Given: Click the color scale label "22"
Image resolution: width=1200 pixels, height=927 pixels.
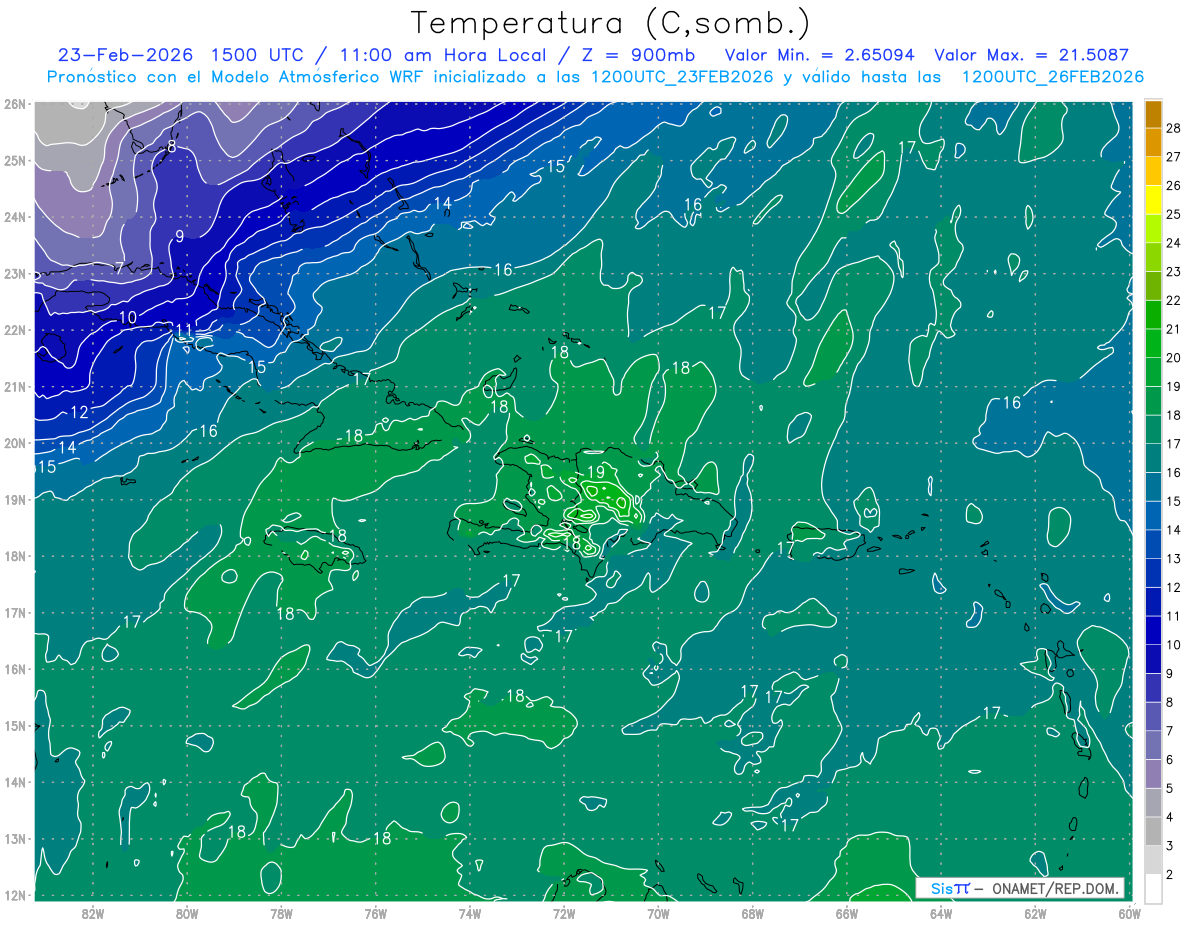Looking at the screenshot, I should pyautogui.click(x=1173, y=300).
